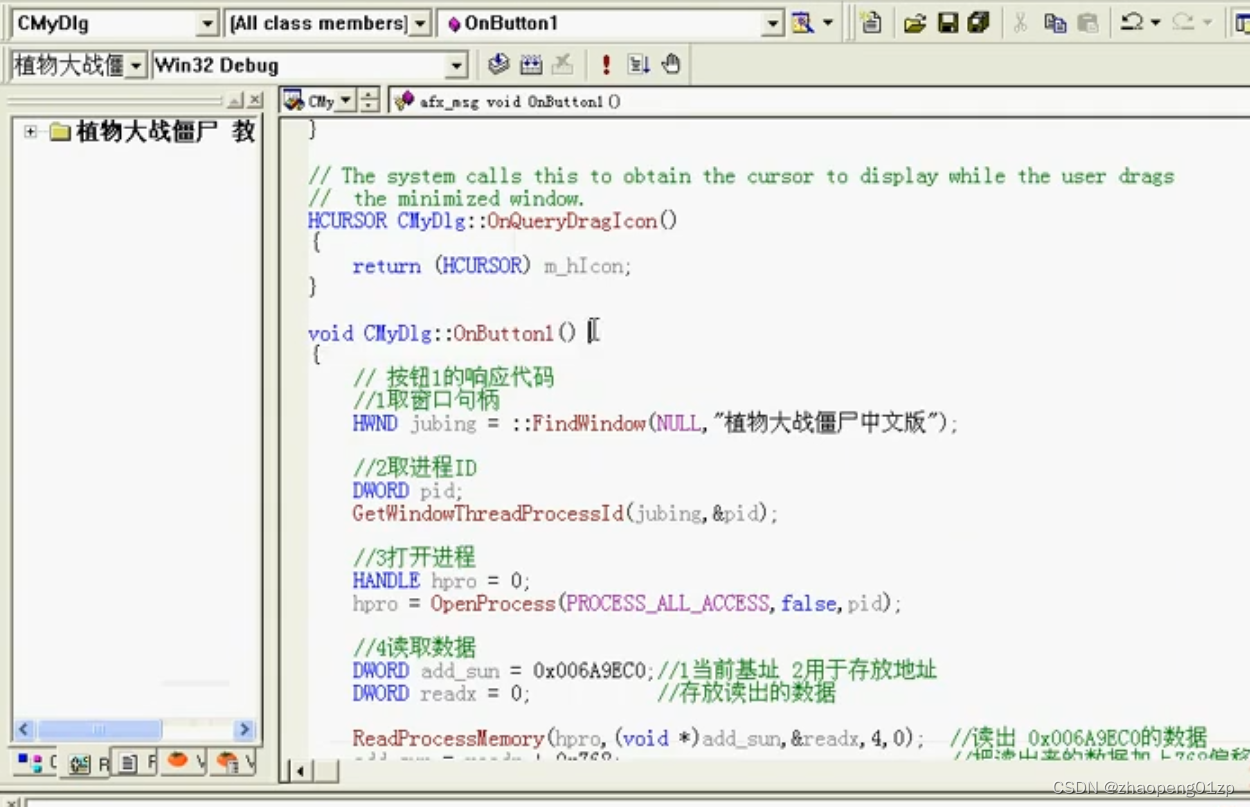
Task: Click the OnQueryDragIcon function name
Action: 574,221
